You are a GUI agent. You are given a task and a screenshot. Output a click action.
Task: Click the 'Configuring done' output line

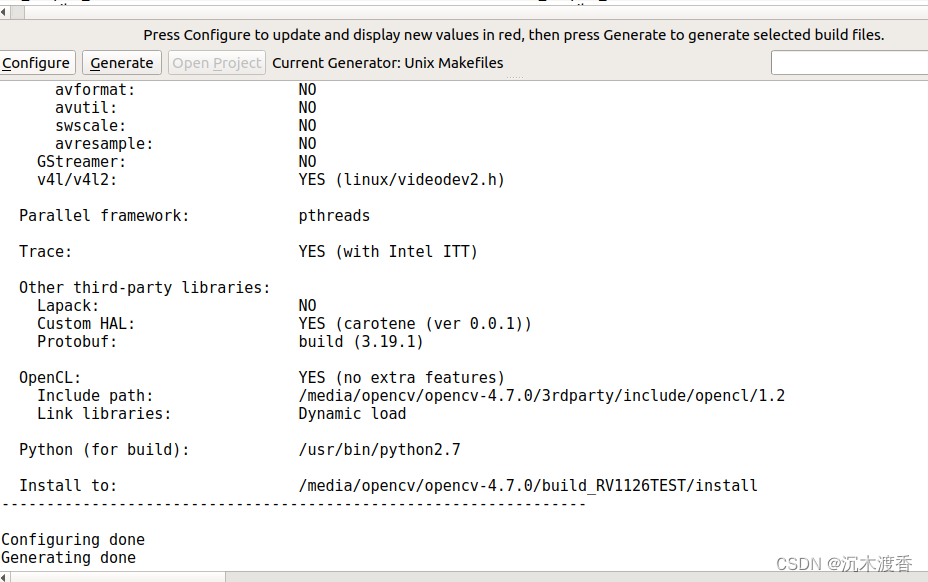click(x=73, y=539)
